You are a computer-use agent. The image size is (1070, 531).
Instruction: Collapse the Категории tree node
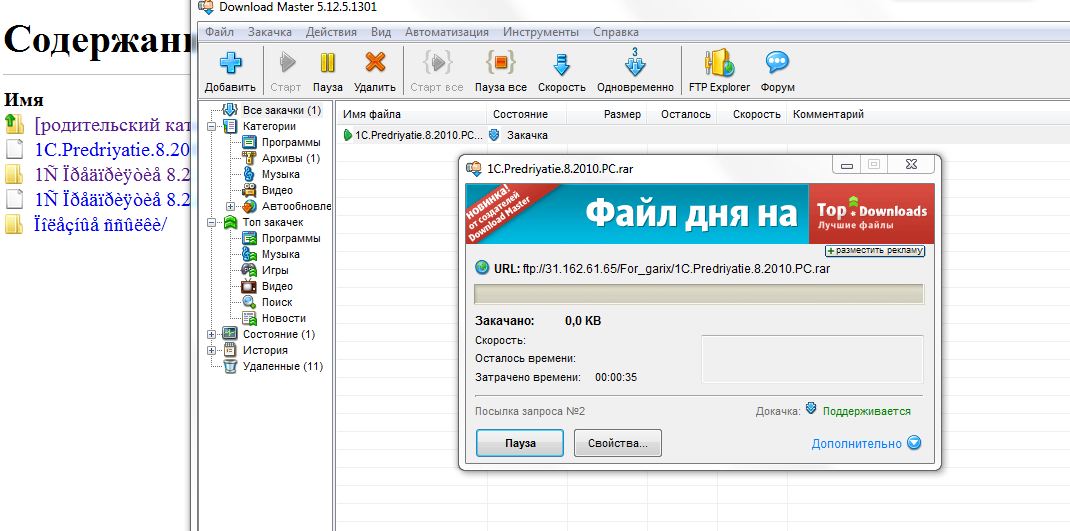[x=212, y=126]
